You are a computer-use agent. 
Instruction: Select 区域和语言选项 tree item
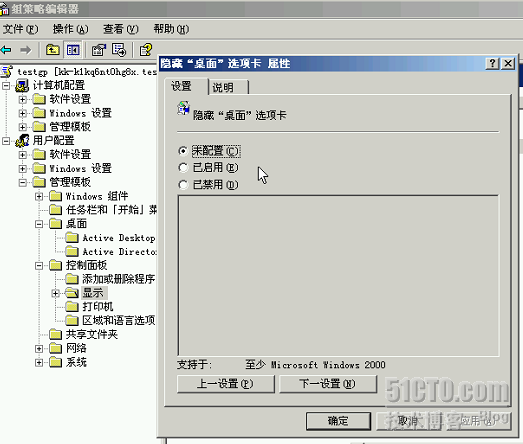[119, 320]
